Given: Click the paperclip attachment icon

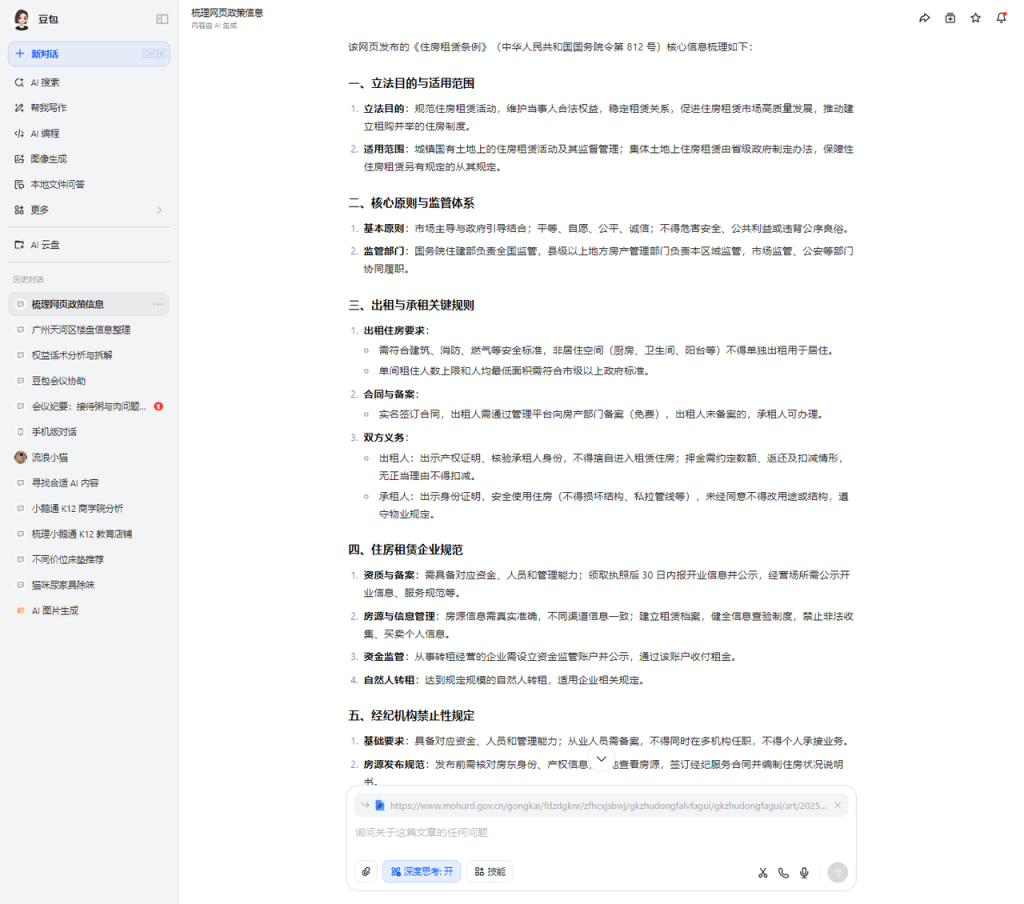Looking at the screenshot, I should click(x=366, y=871).
